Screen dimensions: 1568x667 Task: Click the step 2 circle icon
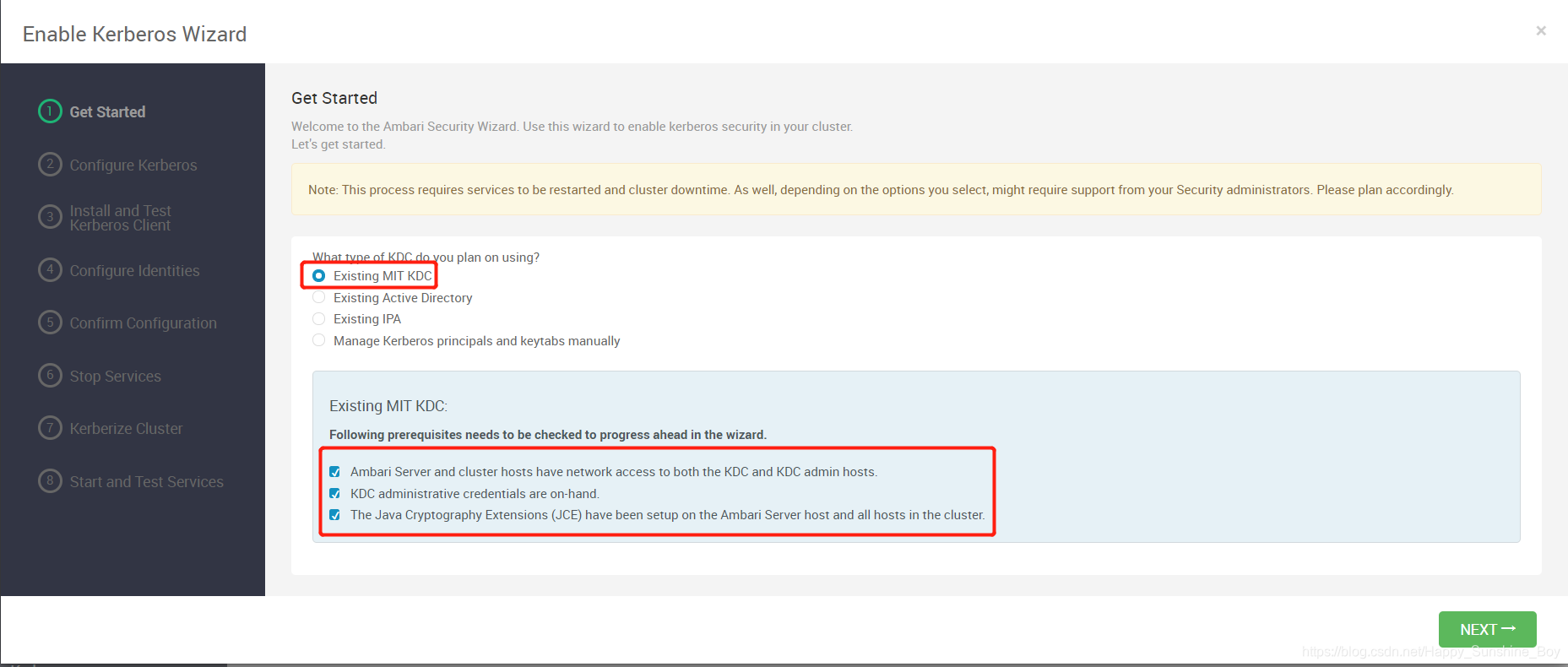pyautogui.click(x=50, y=164)
